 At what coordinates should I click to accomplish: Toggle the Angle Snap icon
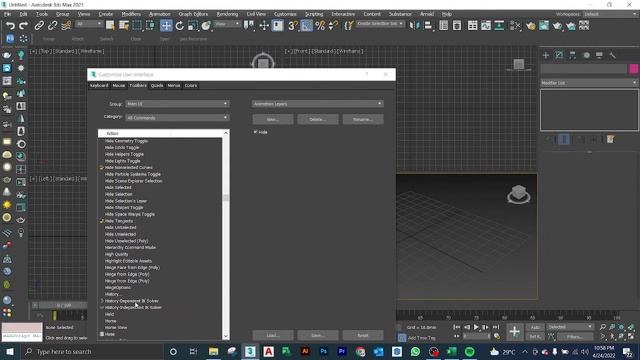(x=307, y=26)
